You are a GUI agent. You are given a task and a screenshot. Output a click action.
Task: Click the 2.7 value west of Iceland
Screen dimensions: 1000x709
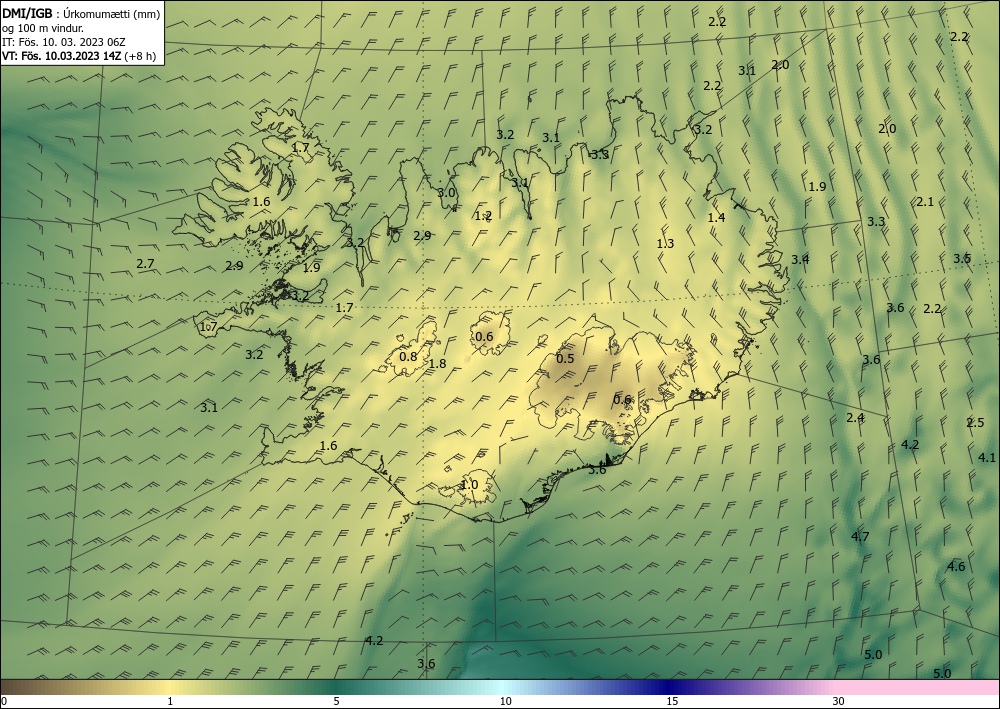(145, 263)
